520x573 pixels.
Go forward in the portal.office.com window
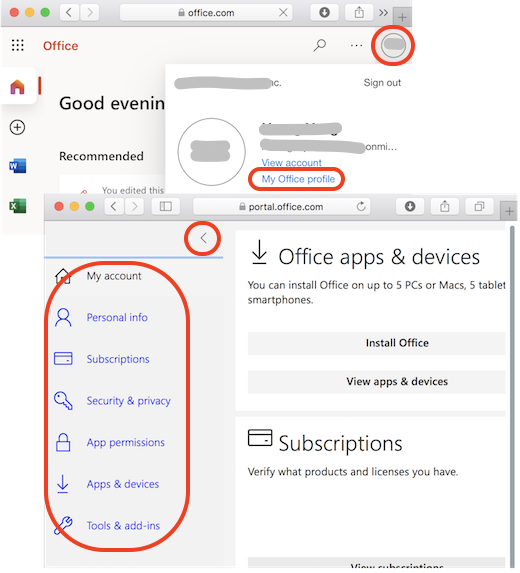134,207
